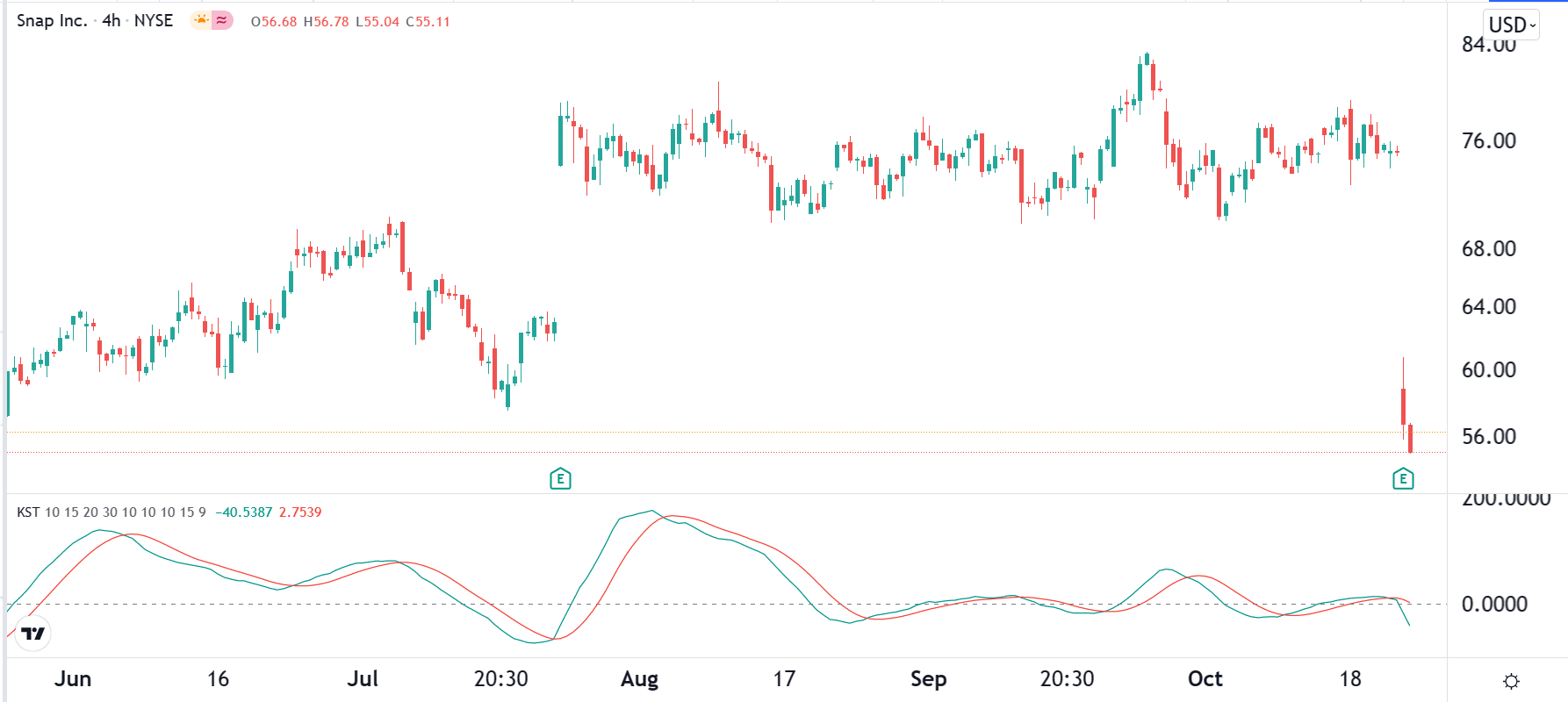This screenshot has height=702, width=1568.
Task: Click the 0.0000 KST axis label
Action: (1494, 604)
